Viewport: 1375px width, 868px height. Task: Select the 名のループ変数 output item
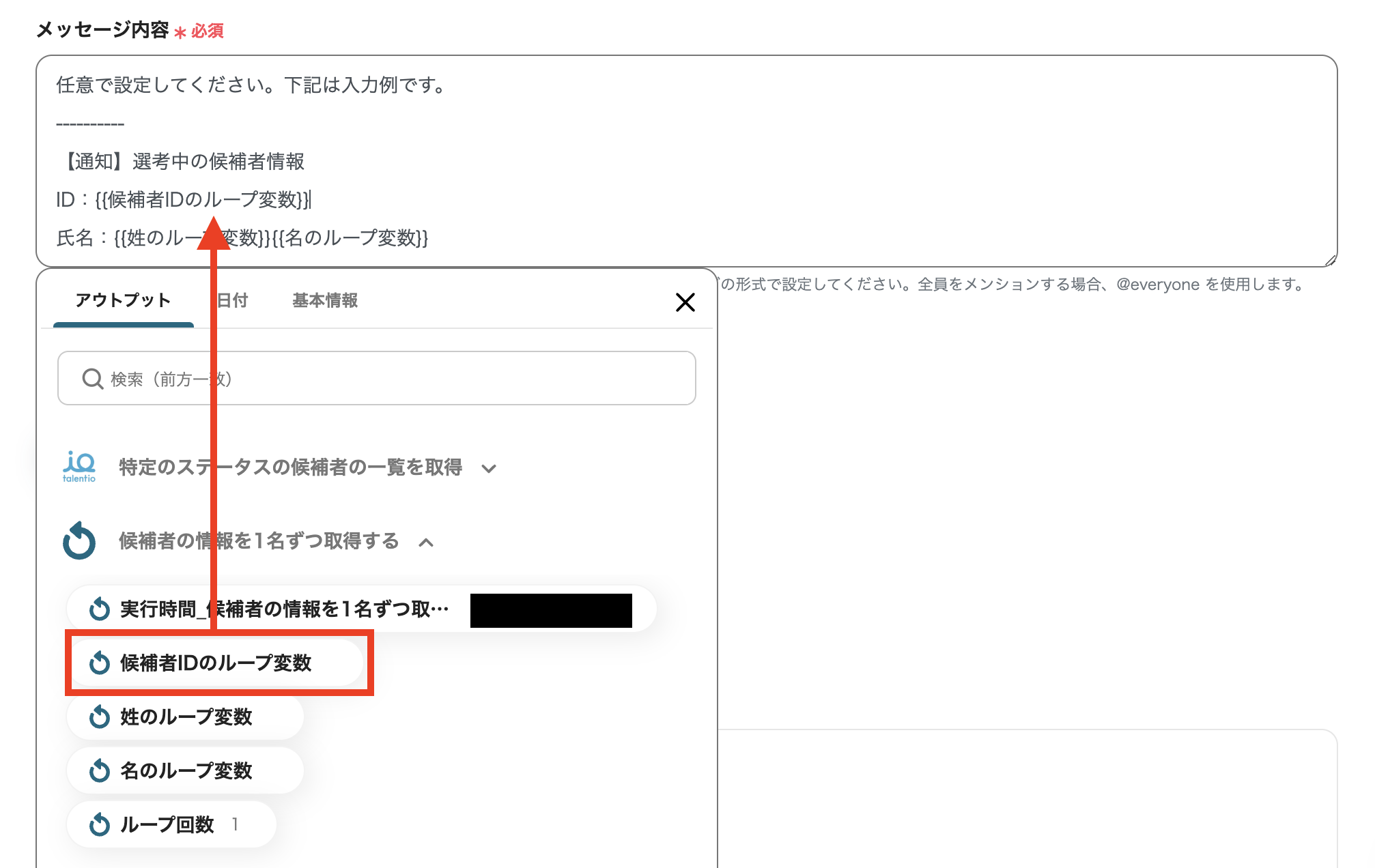(x=186, y=770)
